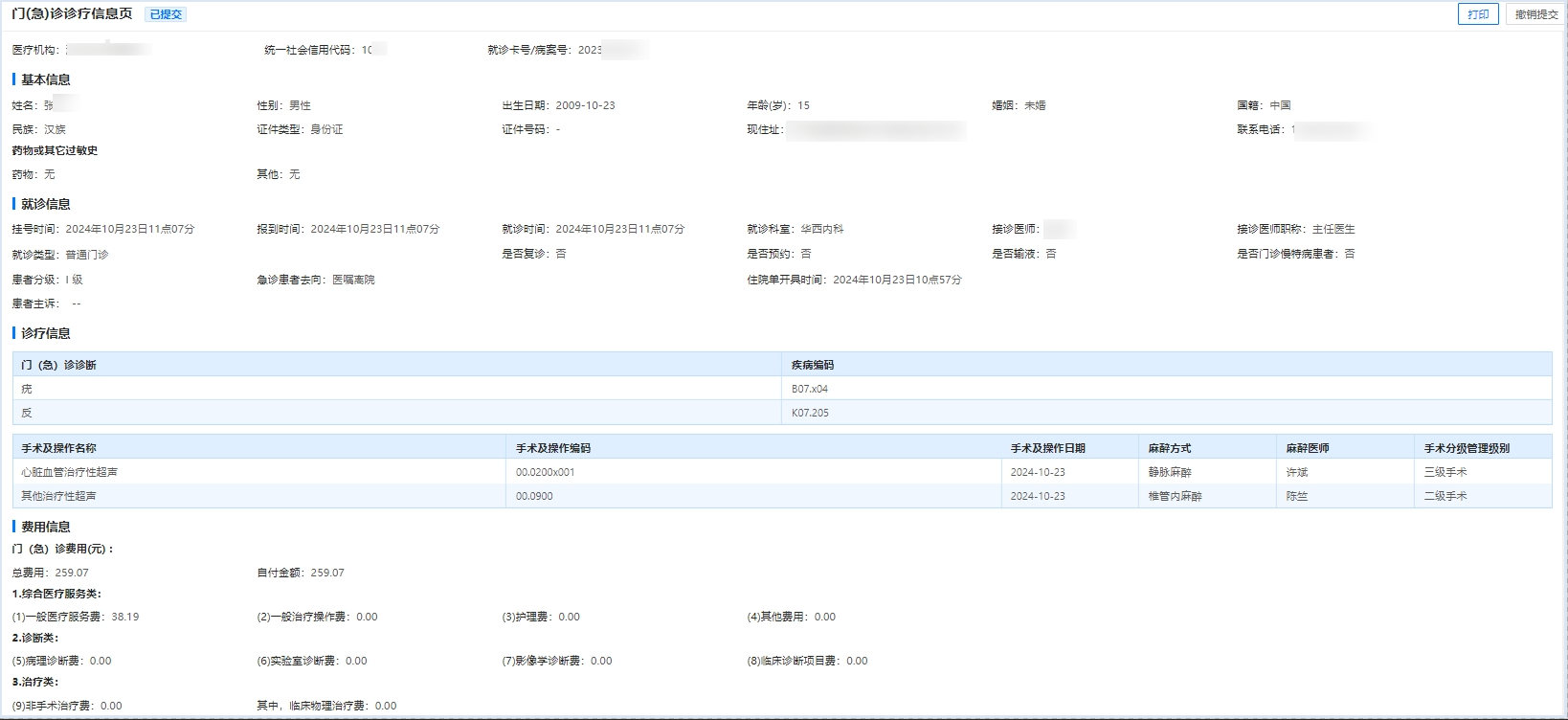This screenshot has height=720, width=1568.
Task: Click the 国籍 value 中国
Action: pos(1280,105)
